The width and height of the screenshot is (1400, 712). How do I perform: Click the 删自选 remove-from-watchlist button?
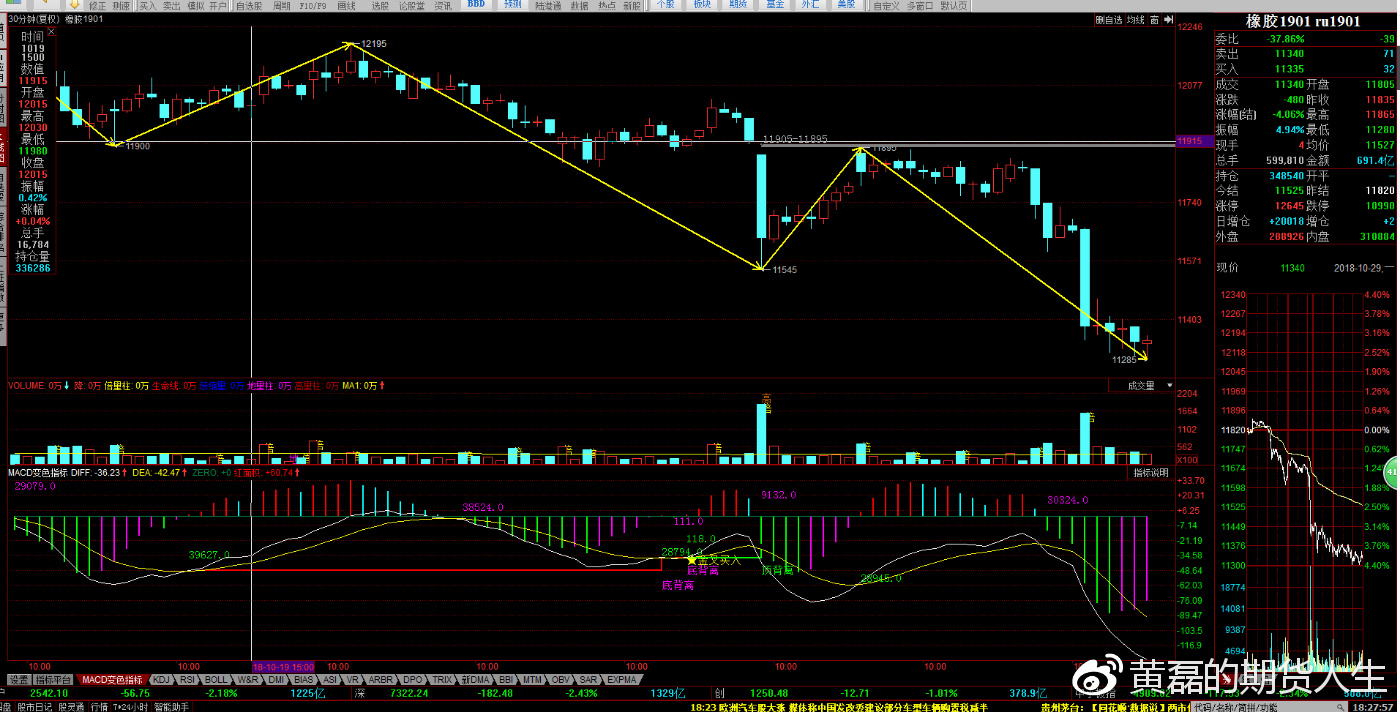[1108, 19]
